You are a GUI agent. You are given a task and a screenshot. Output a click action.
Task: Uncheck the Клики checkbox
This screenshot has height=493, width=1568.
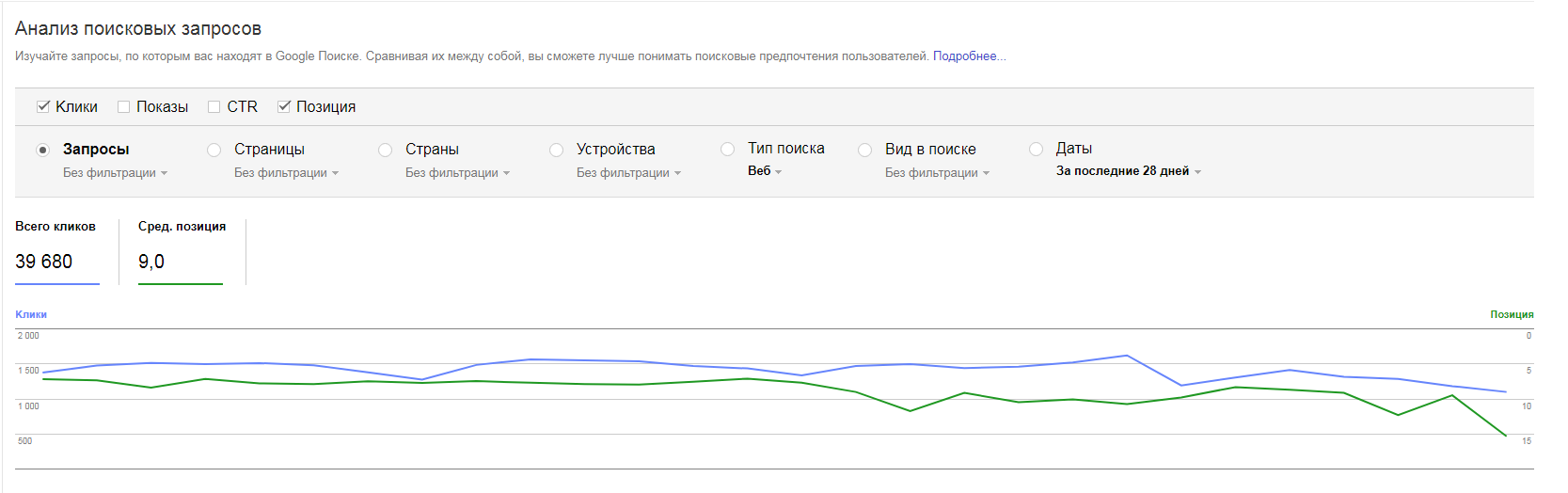43,106
